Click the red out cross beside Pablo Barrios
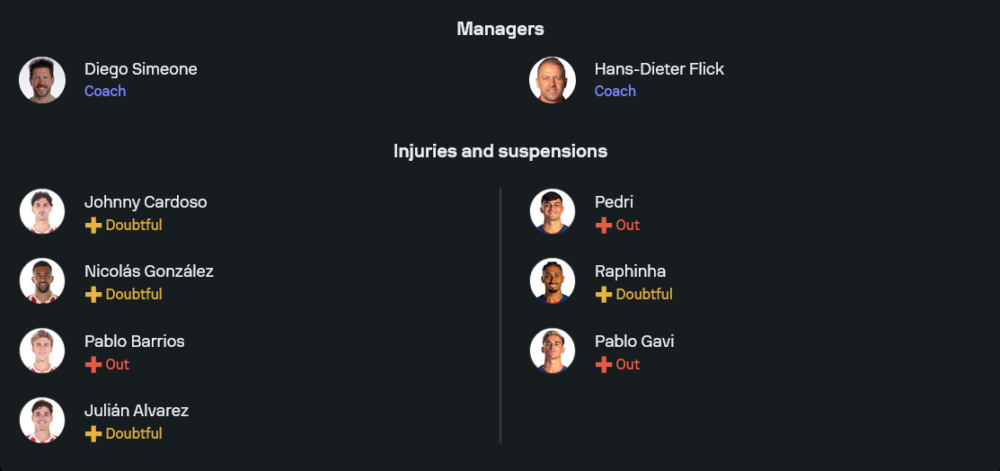 [x=93, y=364]
